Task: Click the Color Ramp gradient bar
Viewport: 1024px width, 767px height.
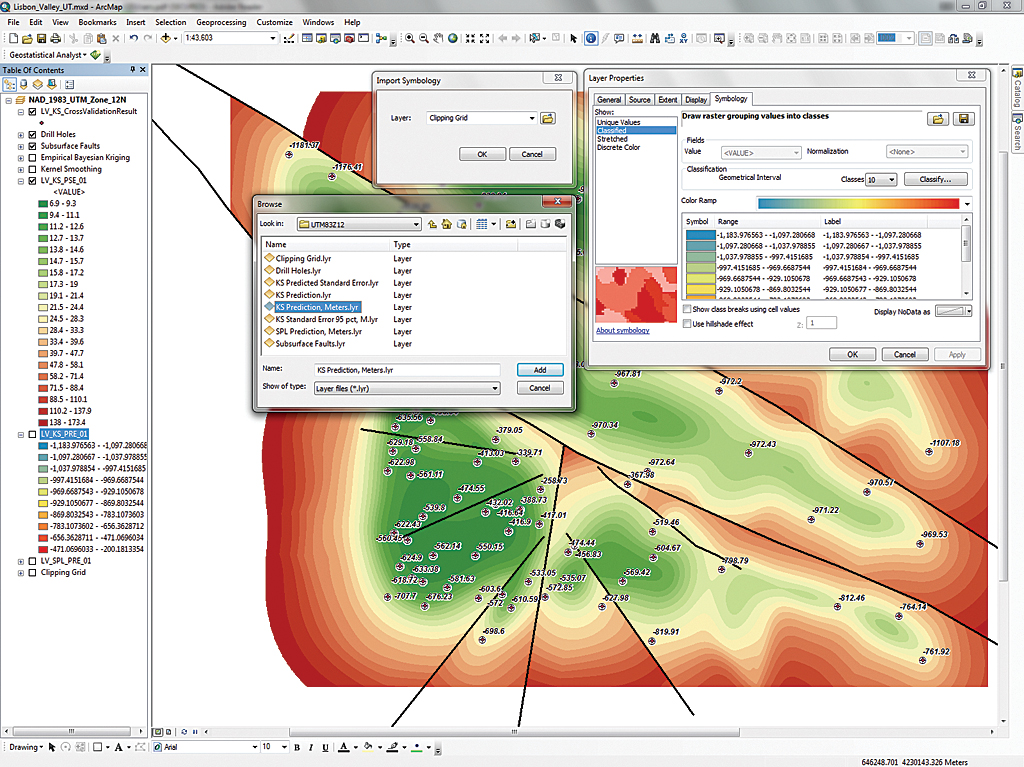Action: pyautogui.click(x=857, y=204)
